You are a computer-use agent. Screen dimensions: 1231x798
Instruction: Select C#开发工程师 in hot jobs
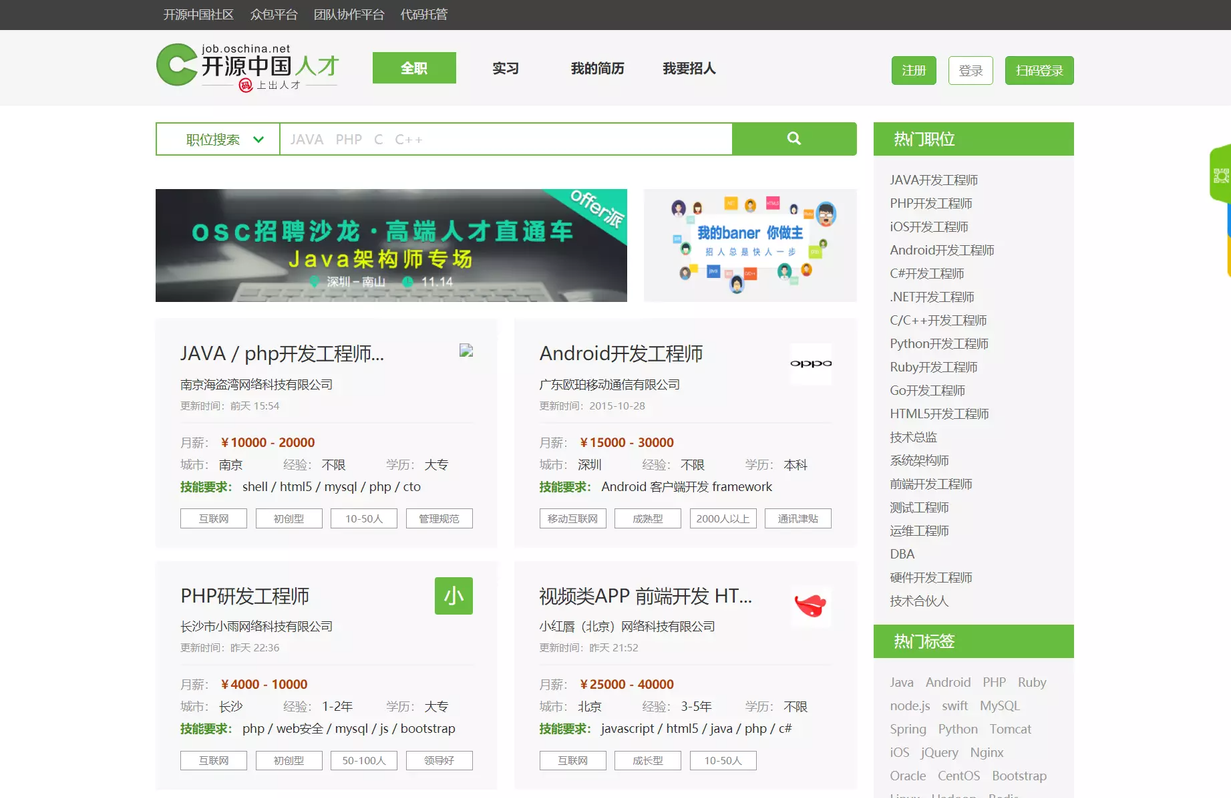tap(927, 273)
